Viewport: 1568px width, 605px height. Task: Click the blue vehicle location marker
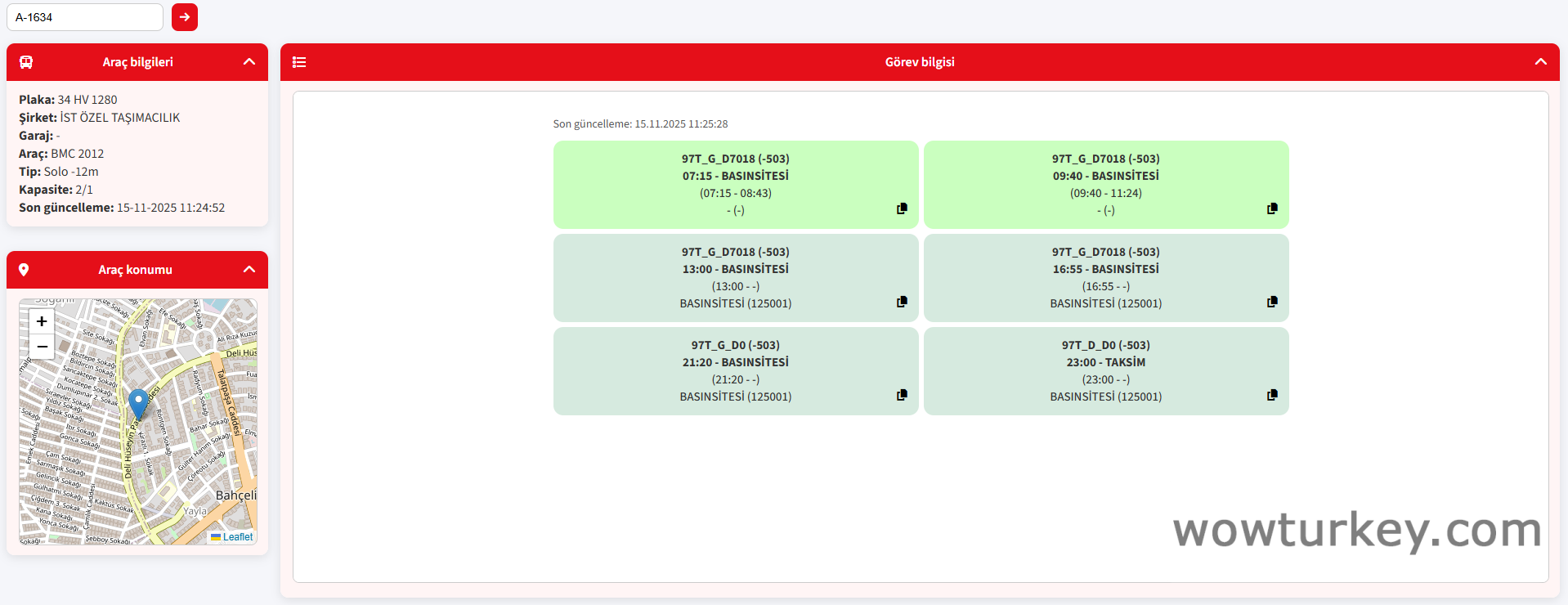[138, 403]
